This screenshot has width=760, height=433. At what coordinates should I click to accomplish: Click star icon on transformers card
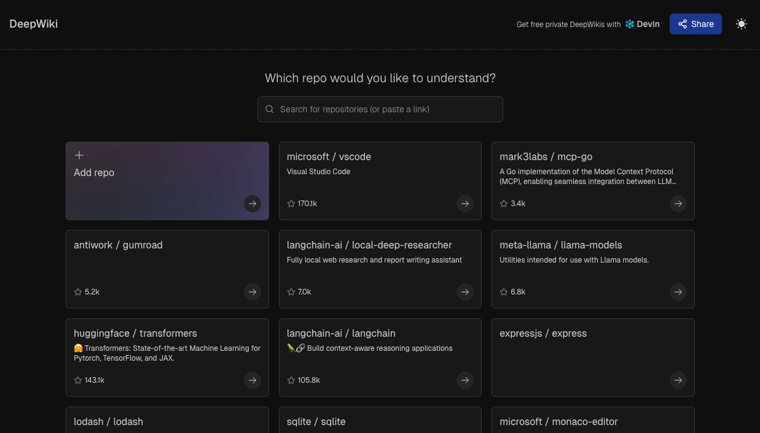pyautogui.click(x=78, y=380)
